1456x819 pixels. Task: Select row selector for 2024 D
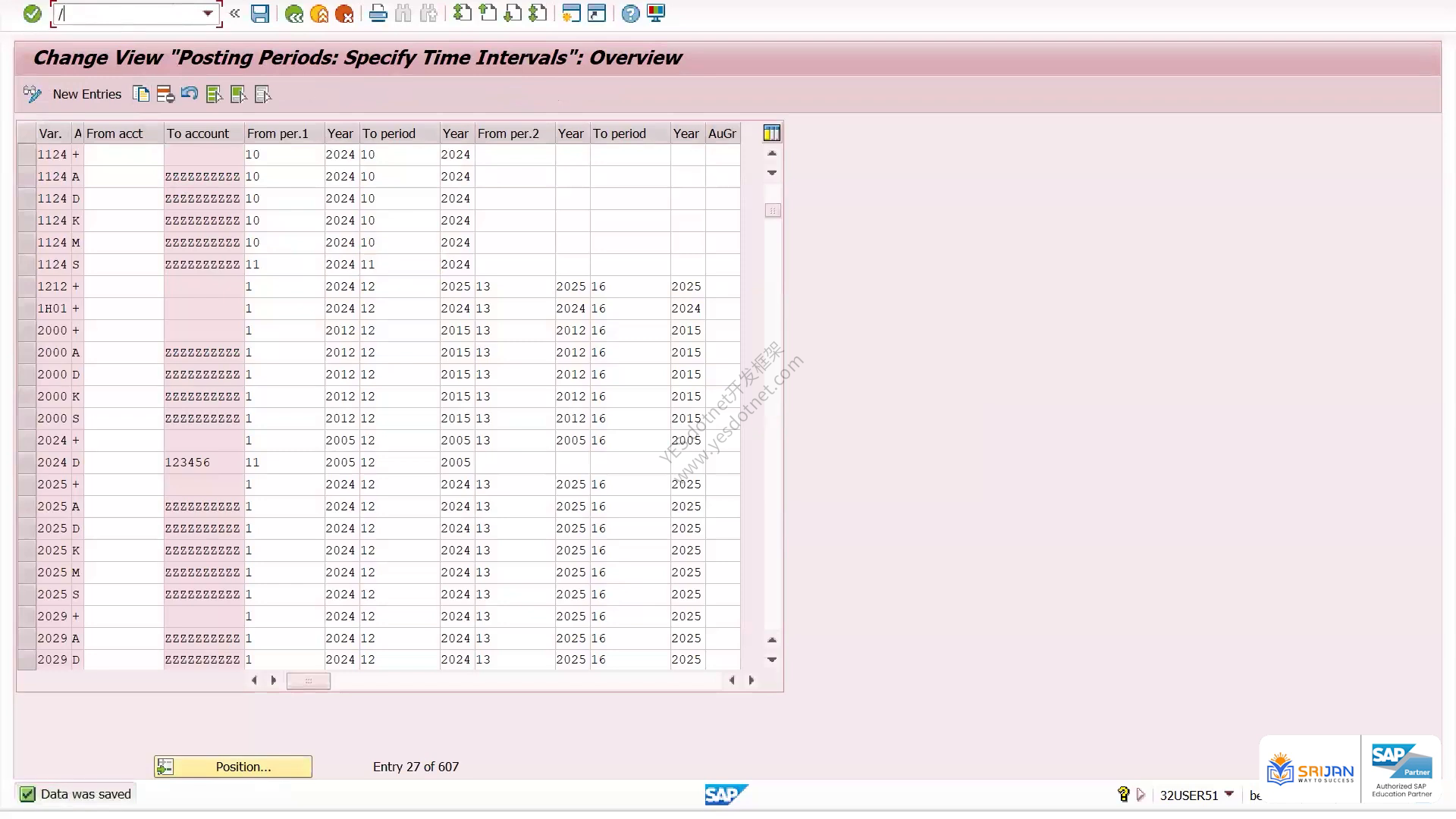(27, 463)
